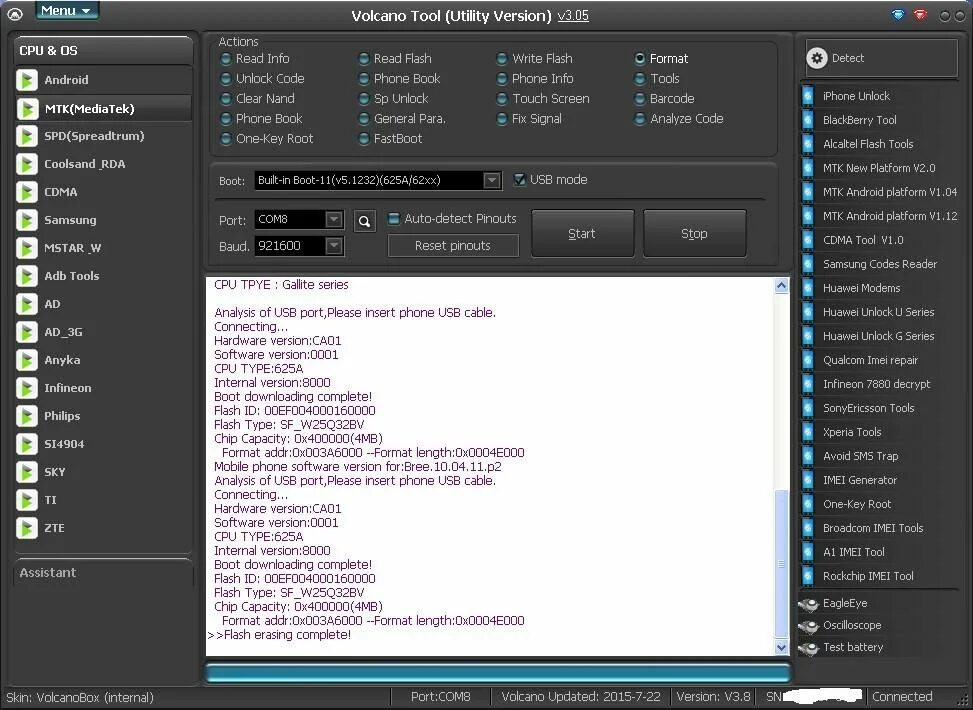Viewport: 973px width, 710px height.
Task: Click the log scrollbar up arrow
Action: point(782,285)
